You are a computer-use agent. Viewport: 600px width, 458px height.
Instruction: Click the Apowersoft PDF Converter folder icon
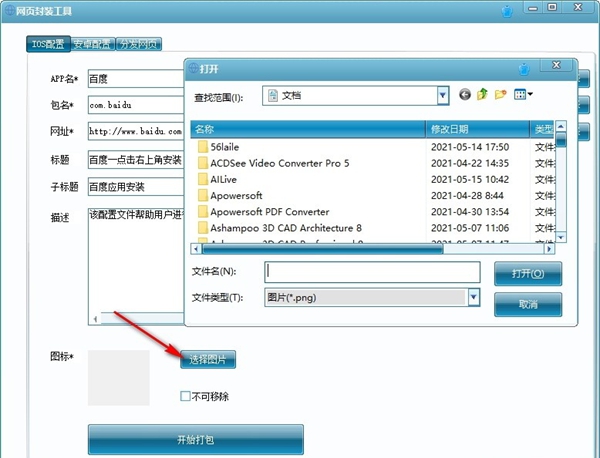tap(202, 212)
